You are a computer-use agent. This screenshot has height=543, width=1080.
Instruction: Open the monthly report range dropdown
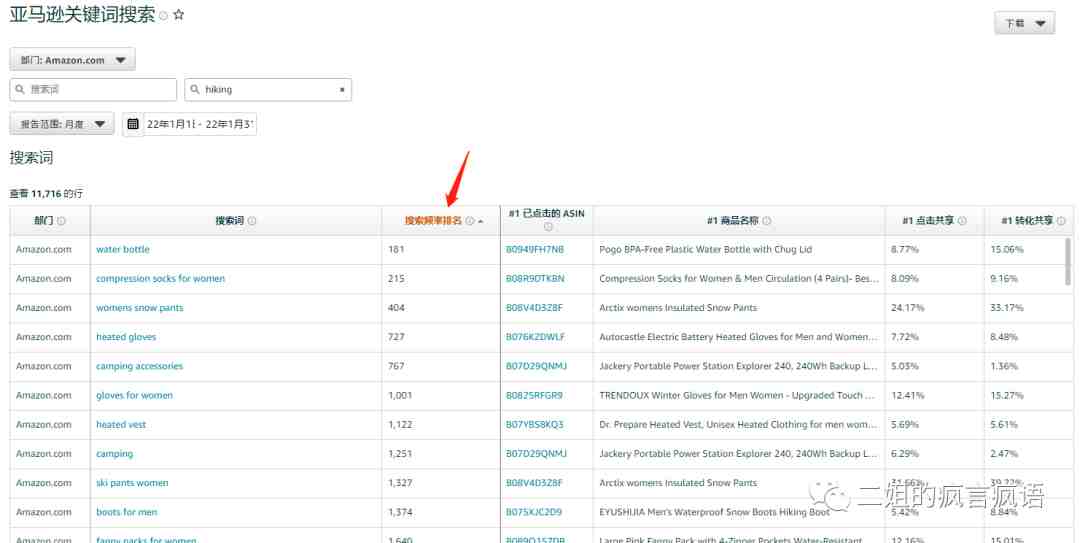62,124
